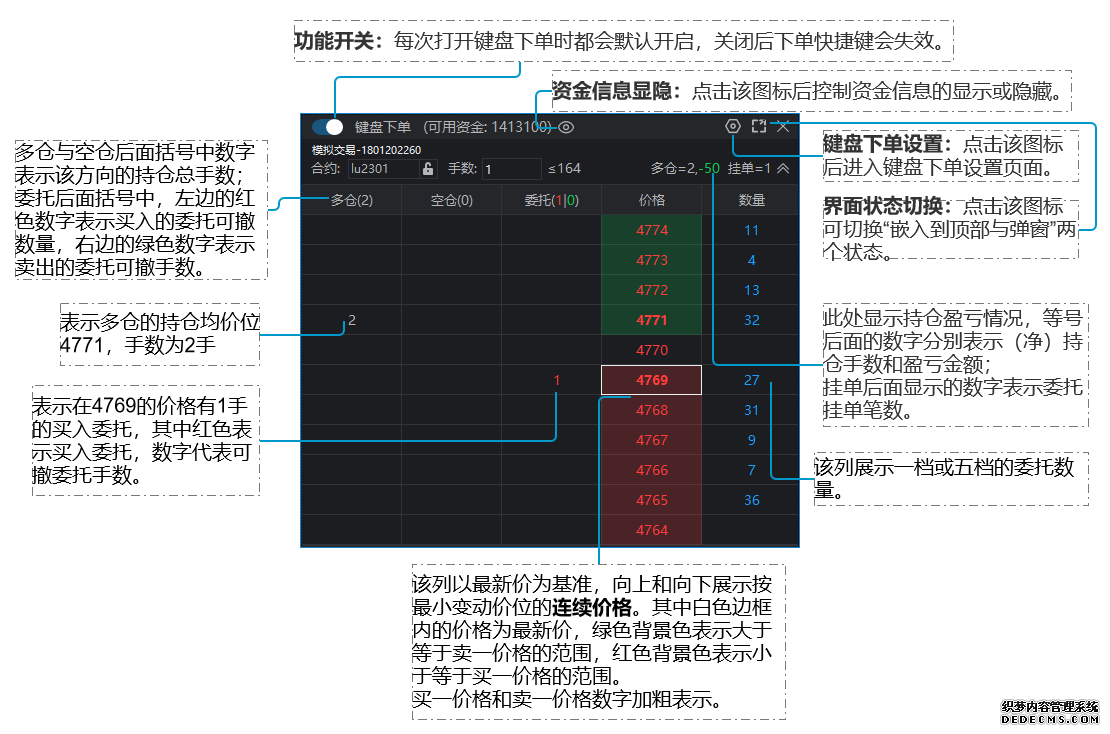Screen dimensions: 1110x734
Task: Select the 空仓(0) column header
Action: pyautogui.click(x=451, y=200)
